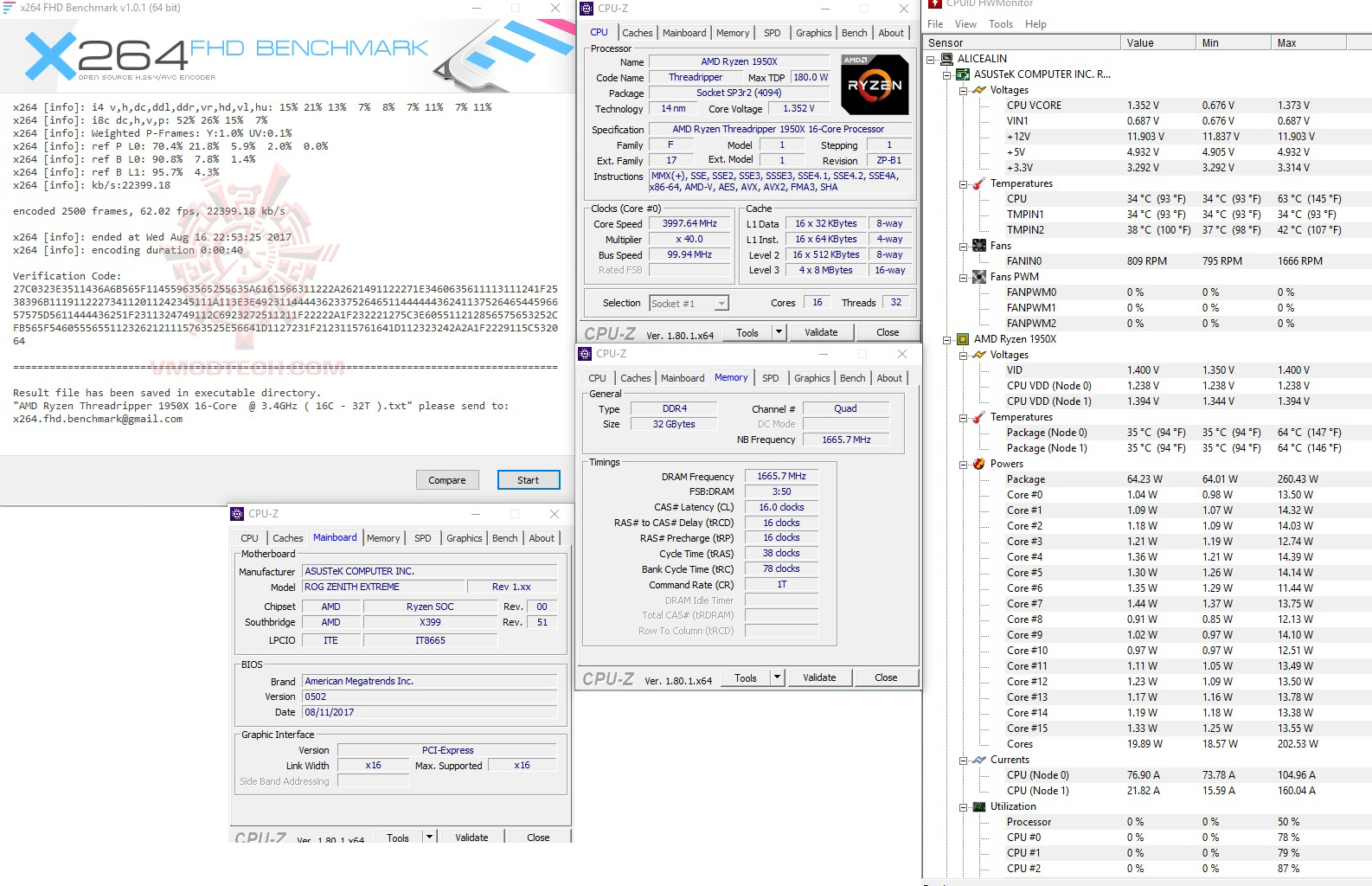Click the Start button in x264 Benchmark

529,480
